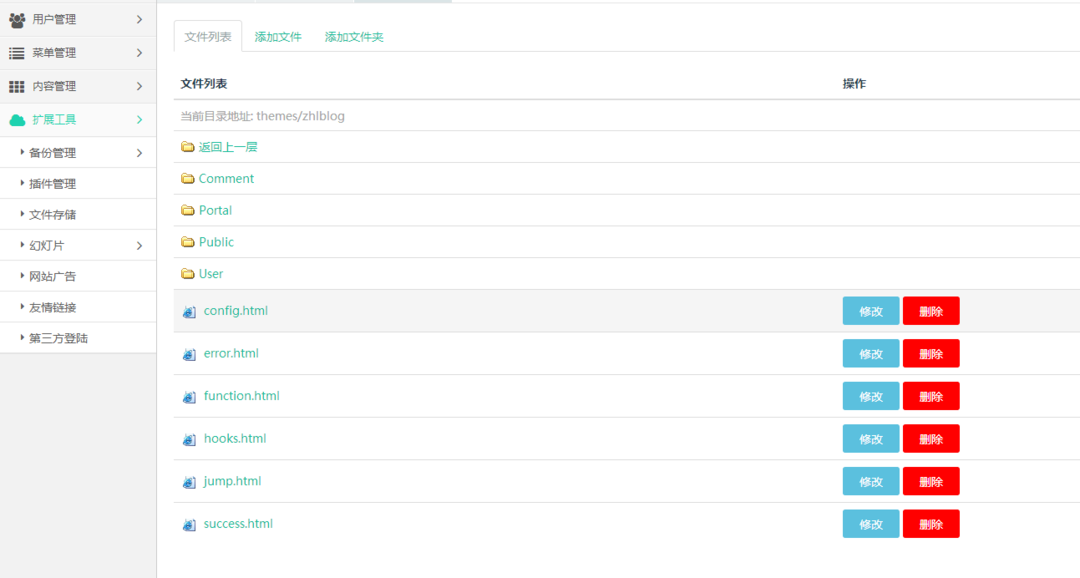This screenshot has height=578, width=1080.
Task: Select 扩展工具 menu label
Action: tap(54, 120)
